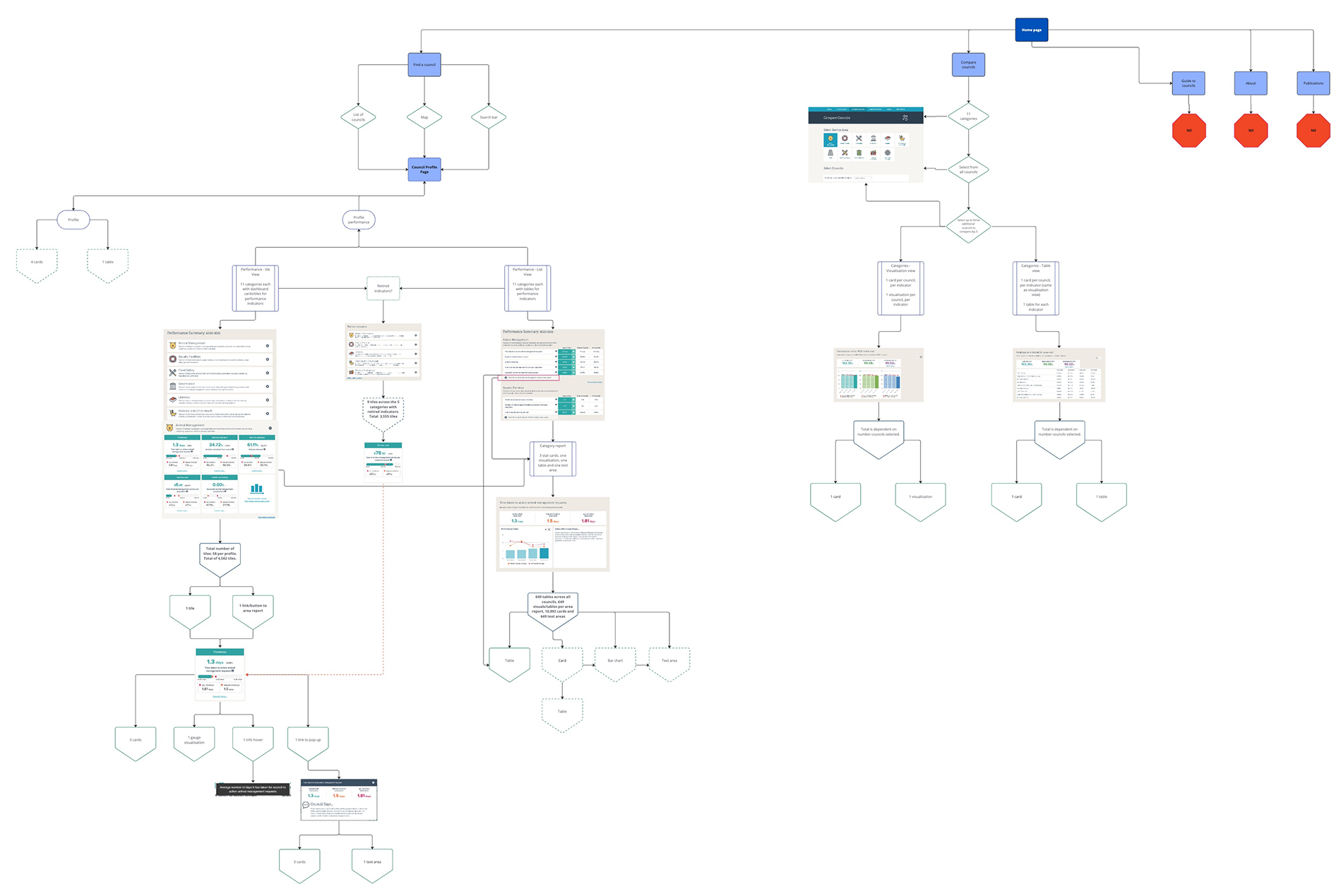Expand the Food Safety row
The height and width of the screenshot is (896, 1341).
(268, 373)
